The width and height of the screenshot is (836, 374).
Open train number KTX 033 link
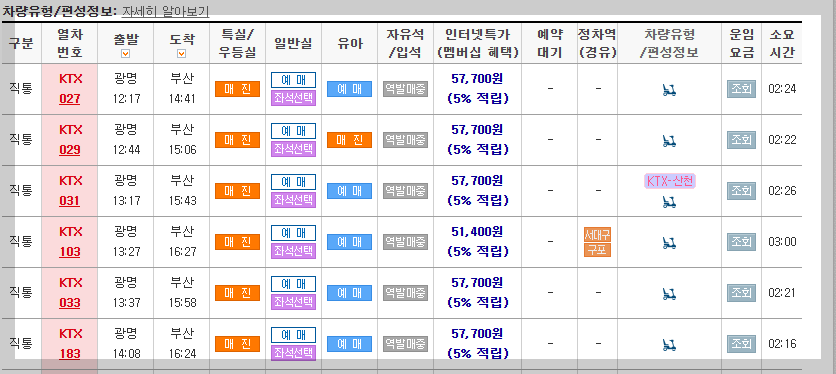tap(70, 303)
